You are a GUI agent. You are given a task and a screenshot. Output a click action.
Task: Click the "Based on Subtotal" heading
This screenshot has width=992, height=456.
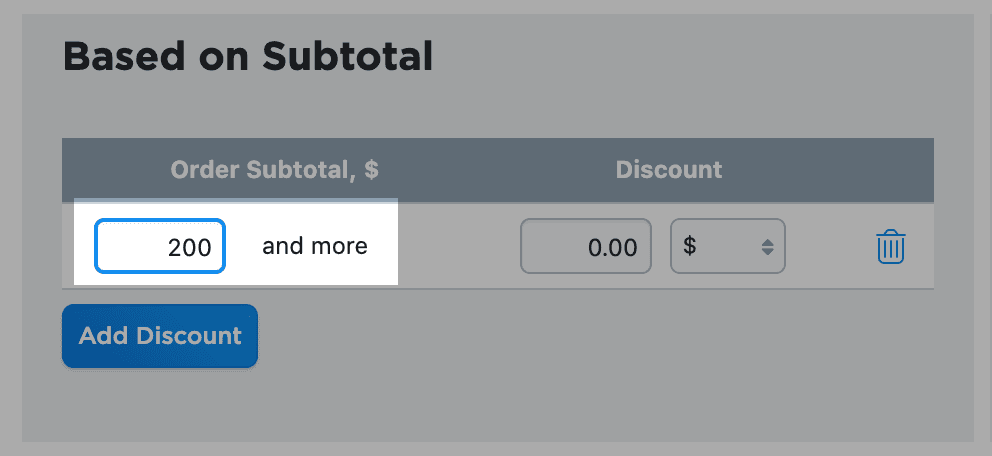[248, 57]
